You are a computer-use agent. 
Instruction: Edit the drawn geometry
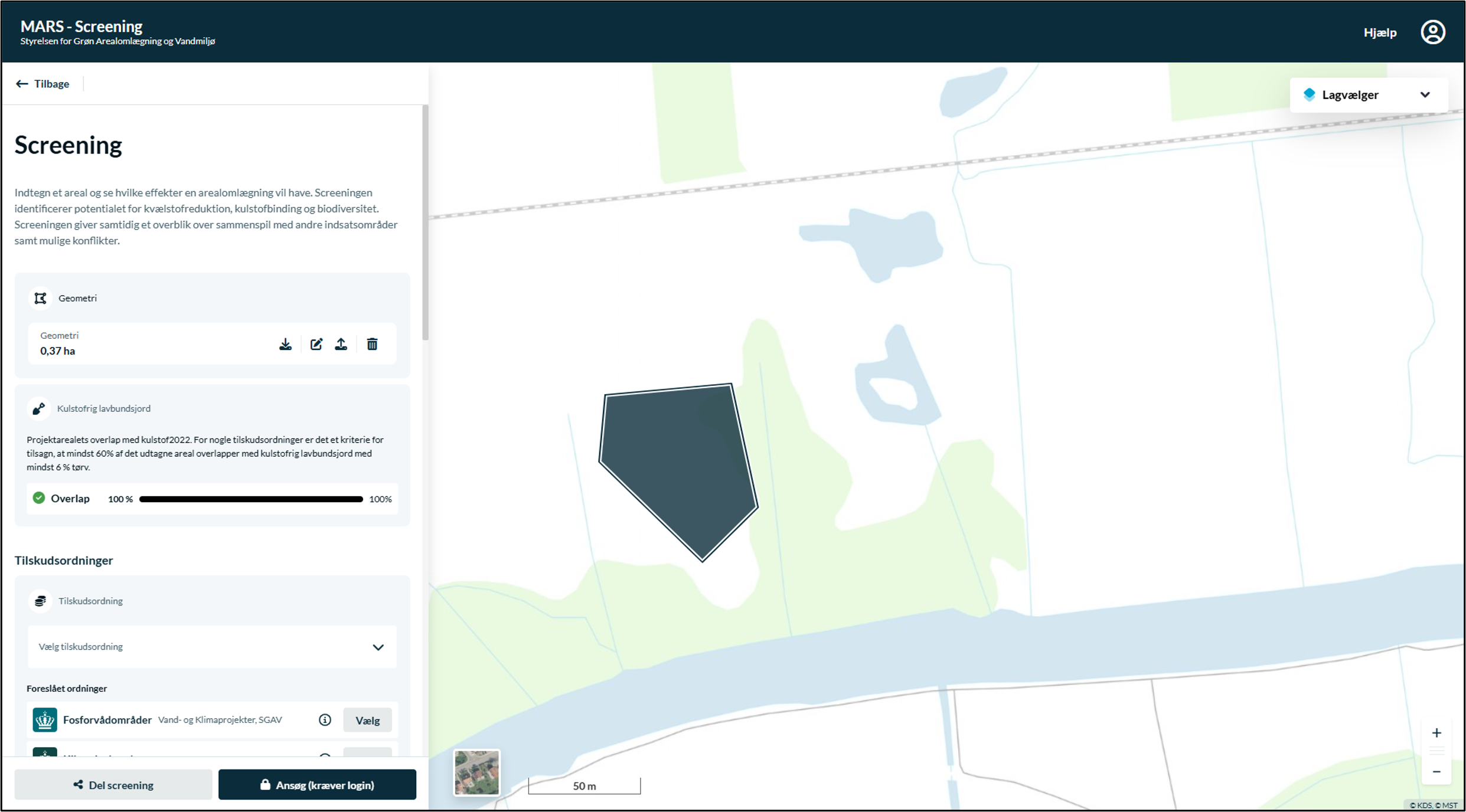(316, 344)
